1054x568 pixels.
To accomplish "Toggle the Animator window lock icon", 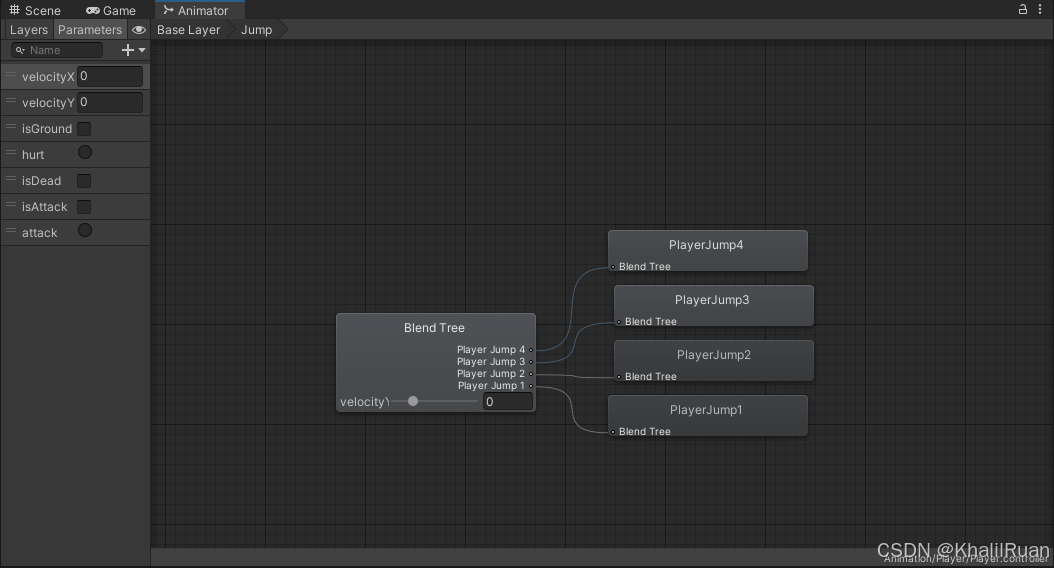I will click(1022, 9).
